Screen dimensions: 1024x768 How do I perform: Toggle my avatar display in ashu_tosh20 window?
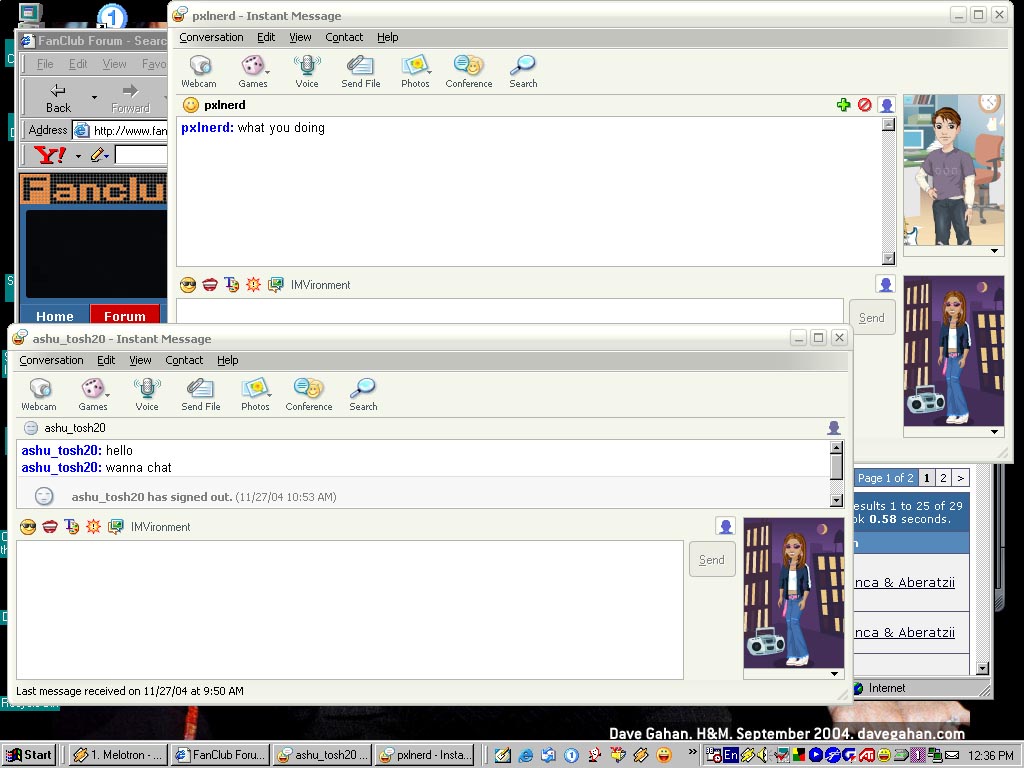tap(725, 526)
